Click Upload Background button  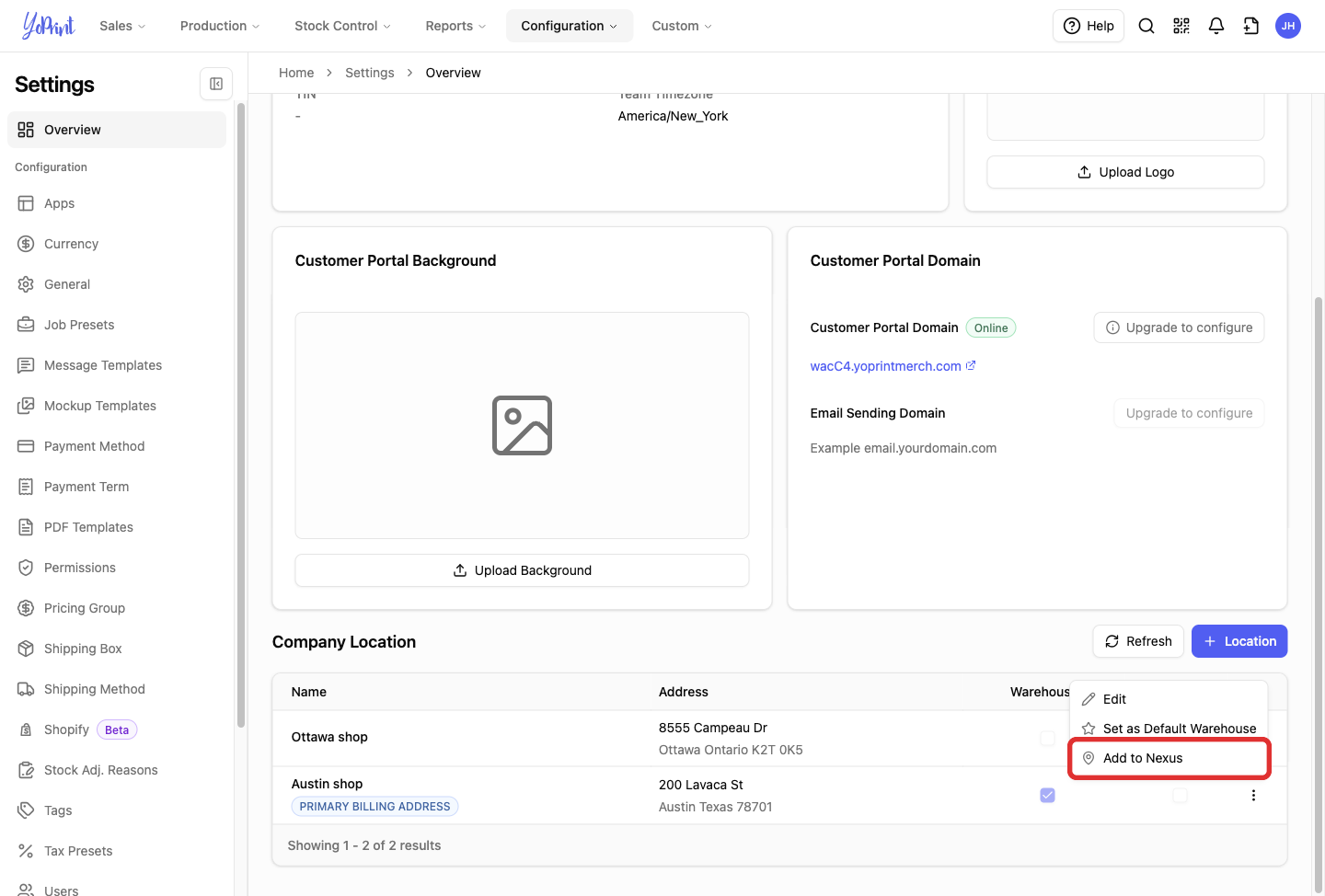522,570
